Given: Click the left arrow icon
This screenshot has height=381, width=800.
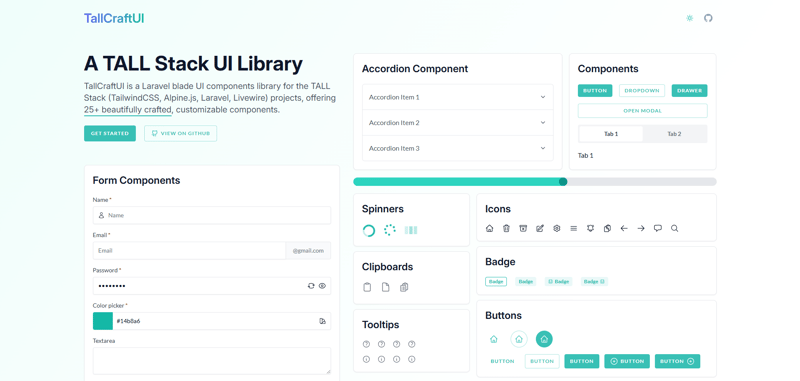Looking at the screenshot, I should pos(624,228).
